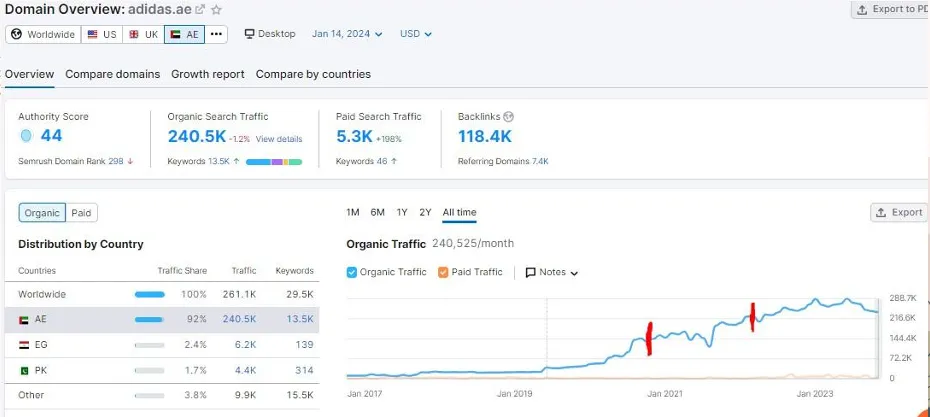930x417 pixels.
Task: Click Organic Search Traffic 240.5K value
Action: [x=196, y=136]
